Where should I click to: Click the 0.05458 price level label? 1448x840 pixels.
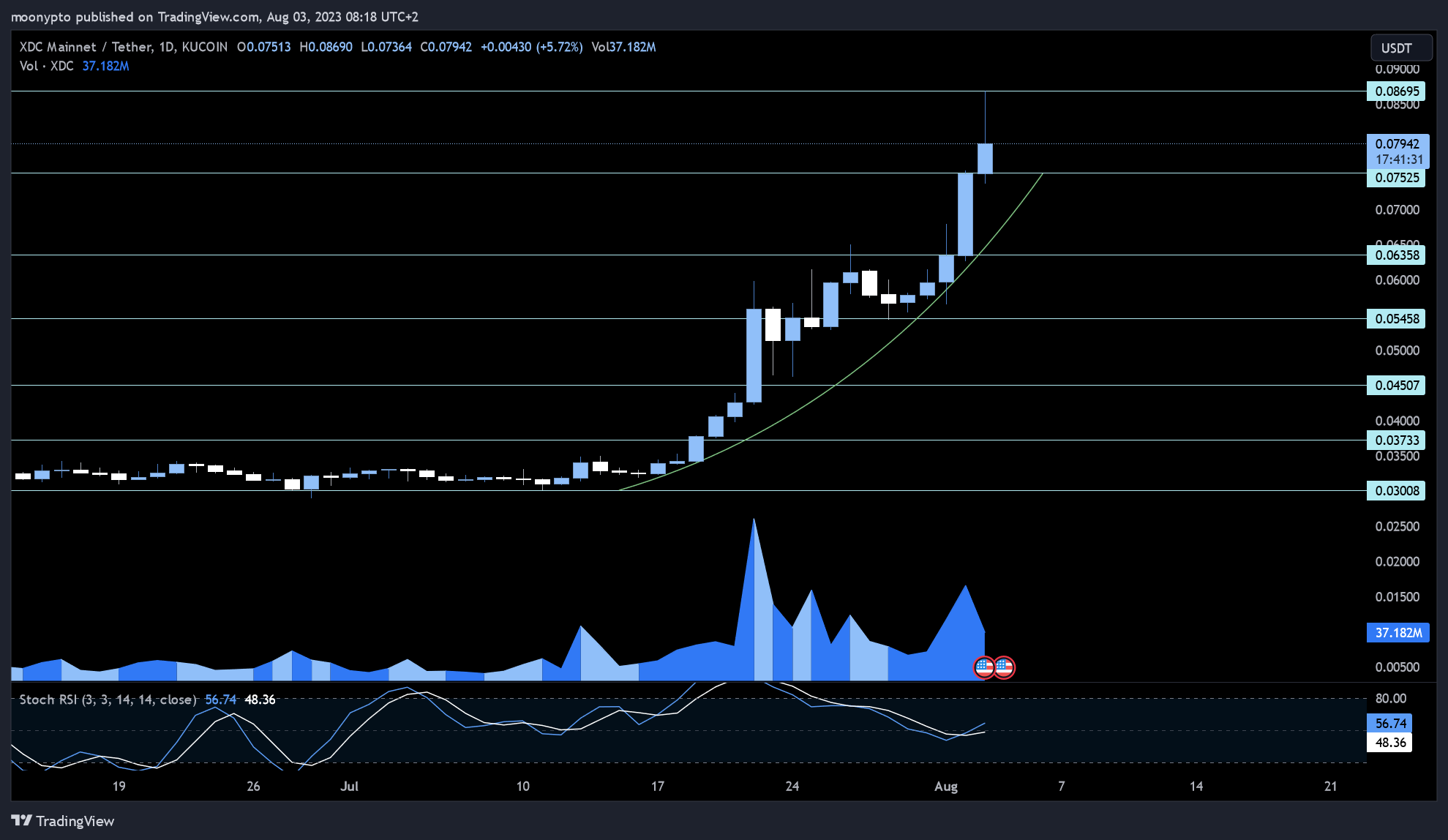(x=1396, y=319)
